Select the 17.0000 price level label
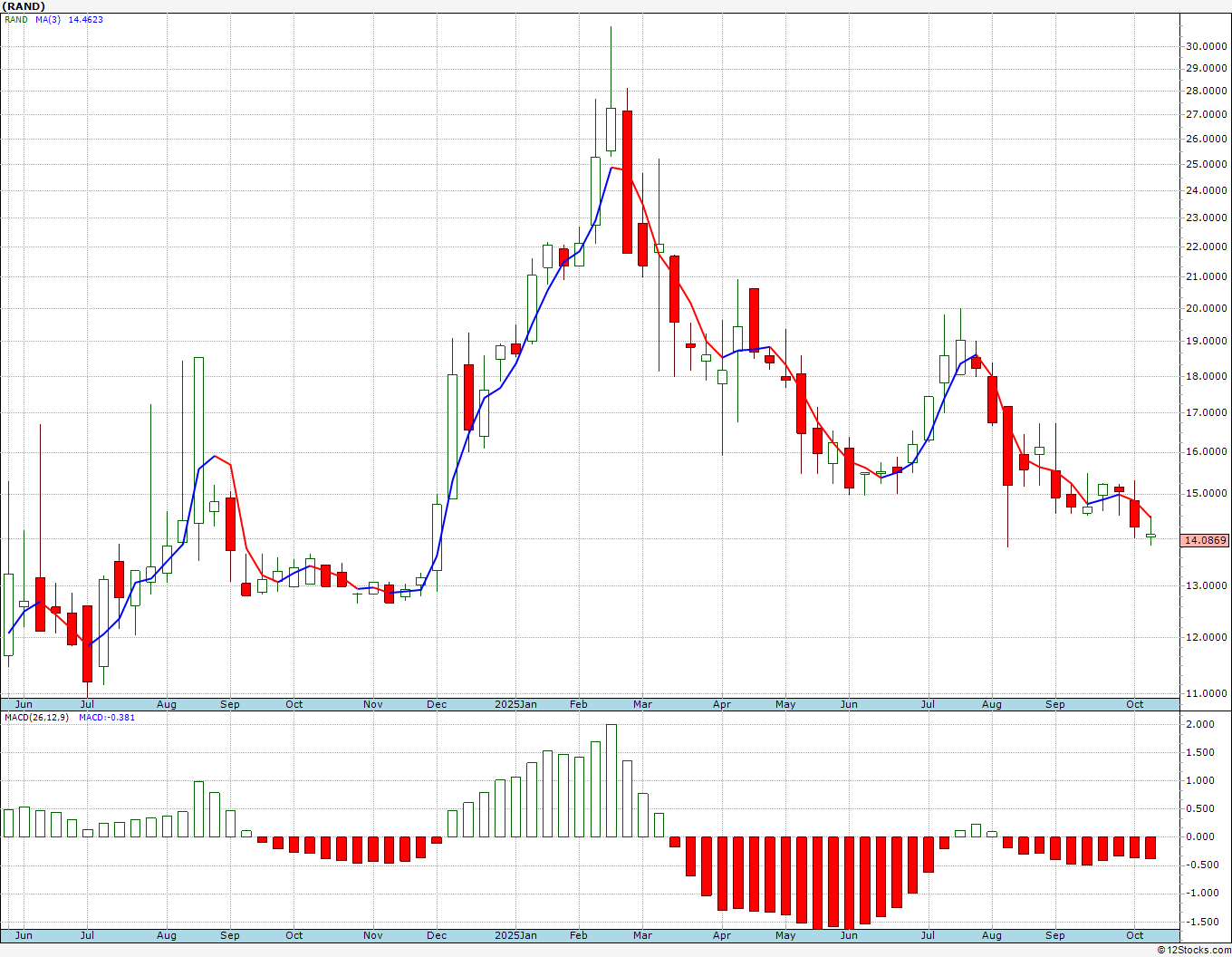 pyautogui.click(x=1206, y=412)
